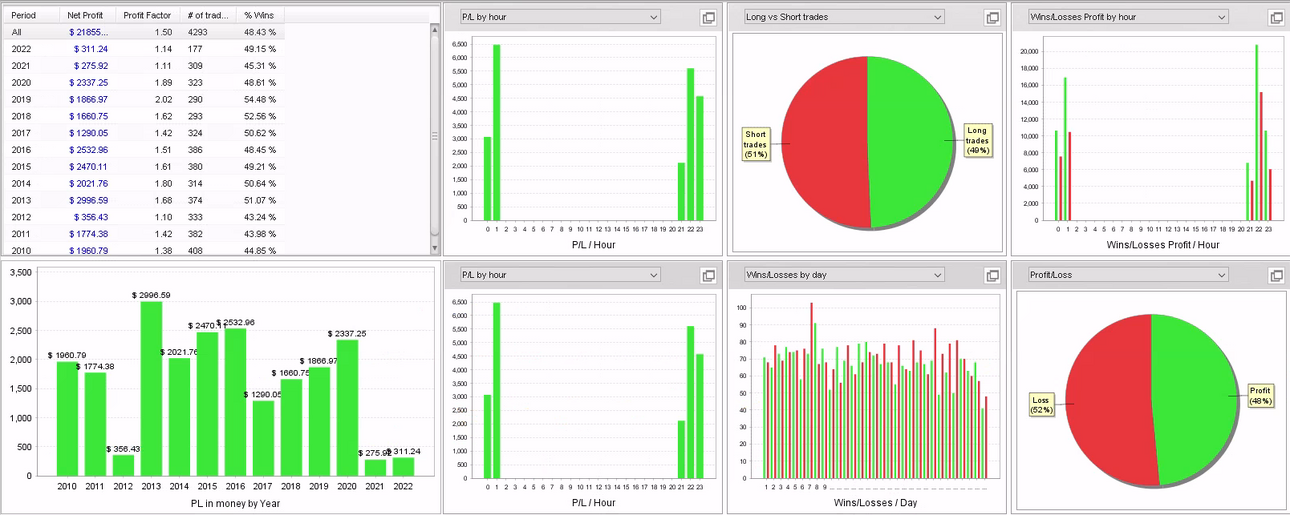Click the 2010 bar in PL by Year chart

[67, 419]
